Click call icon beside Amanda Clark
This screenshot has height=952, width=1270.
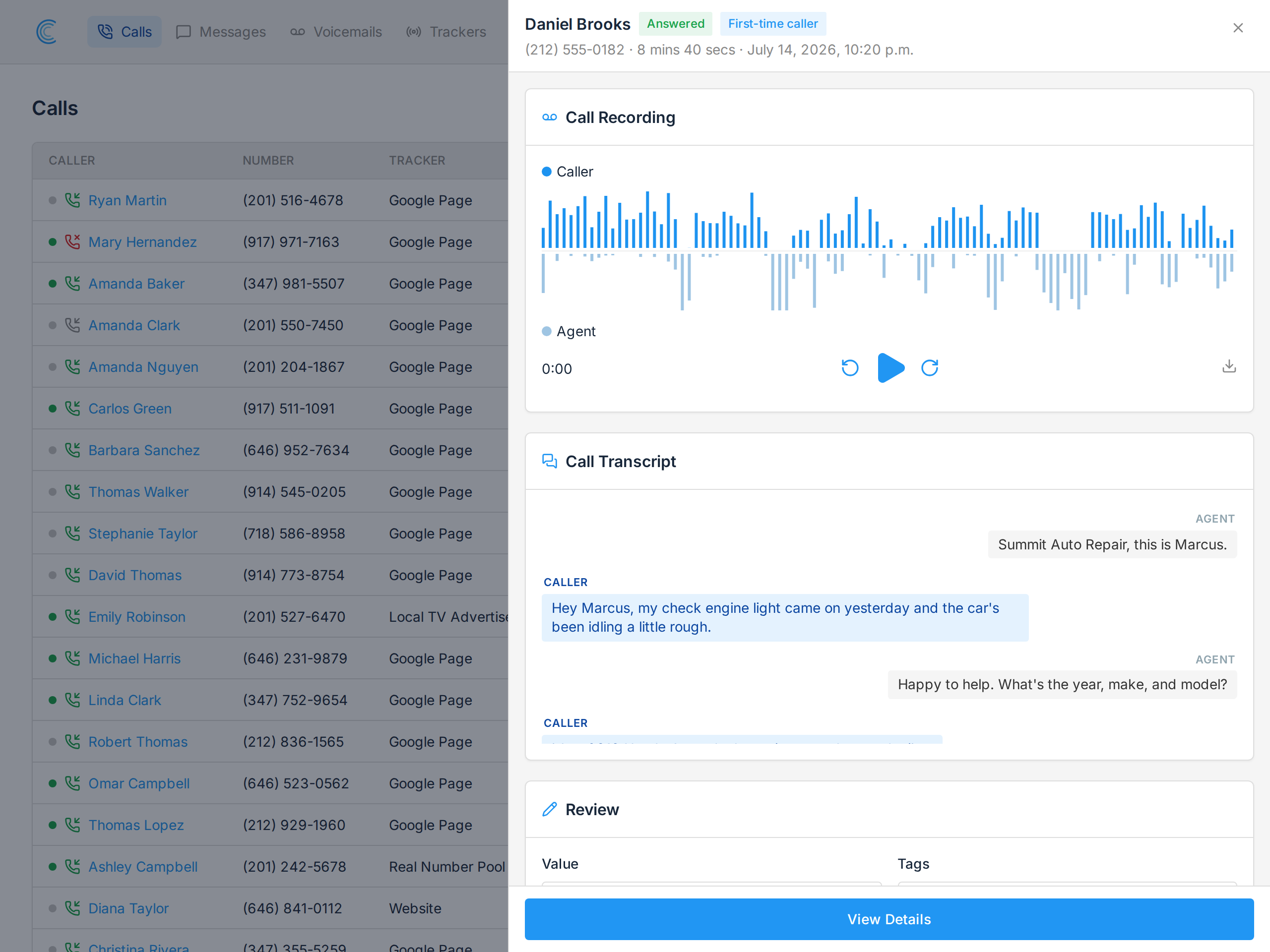72,325
